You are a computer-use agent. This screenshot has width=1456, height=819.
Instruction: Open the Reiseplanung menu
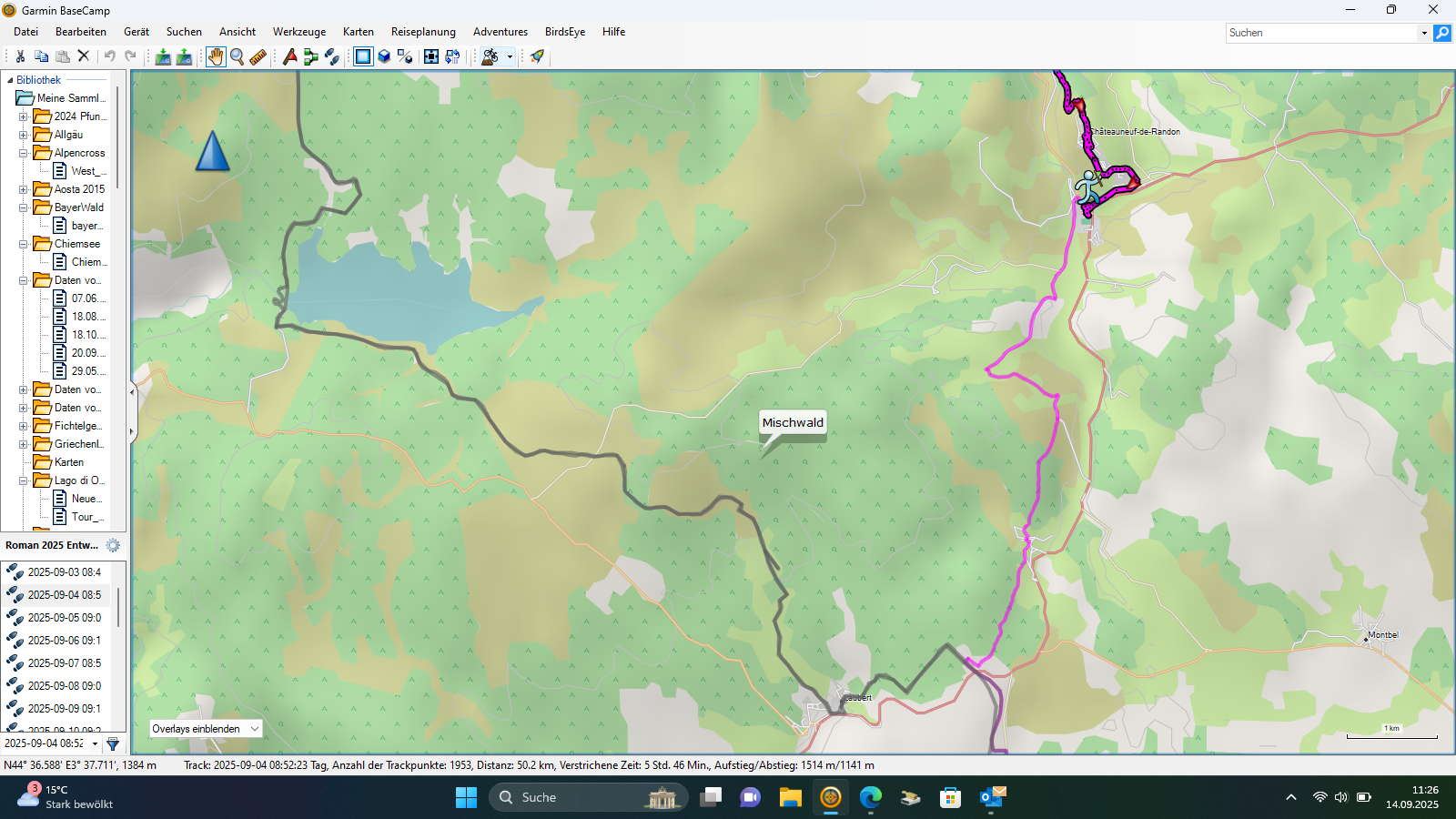tap(423, 32)
